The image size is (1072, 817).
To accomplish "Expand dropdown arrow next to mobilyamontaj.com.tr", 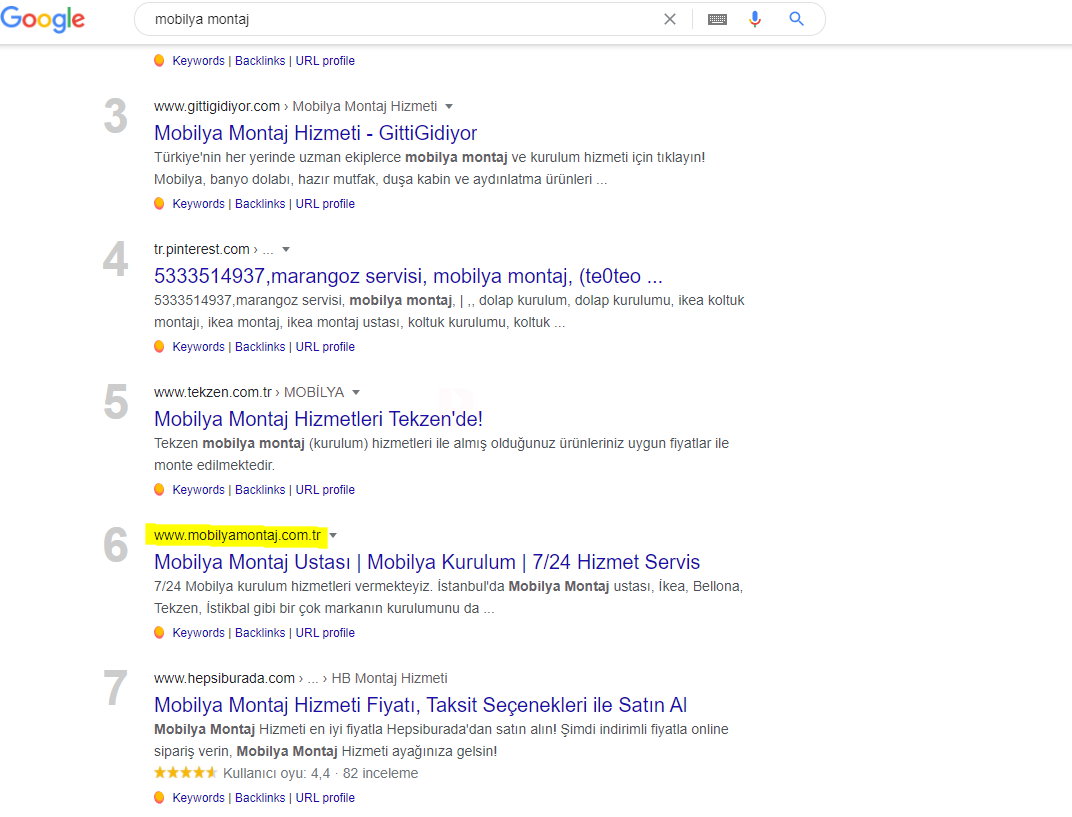I will pyautogui.click(x=333, y=535).
